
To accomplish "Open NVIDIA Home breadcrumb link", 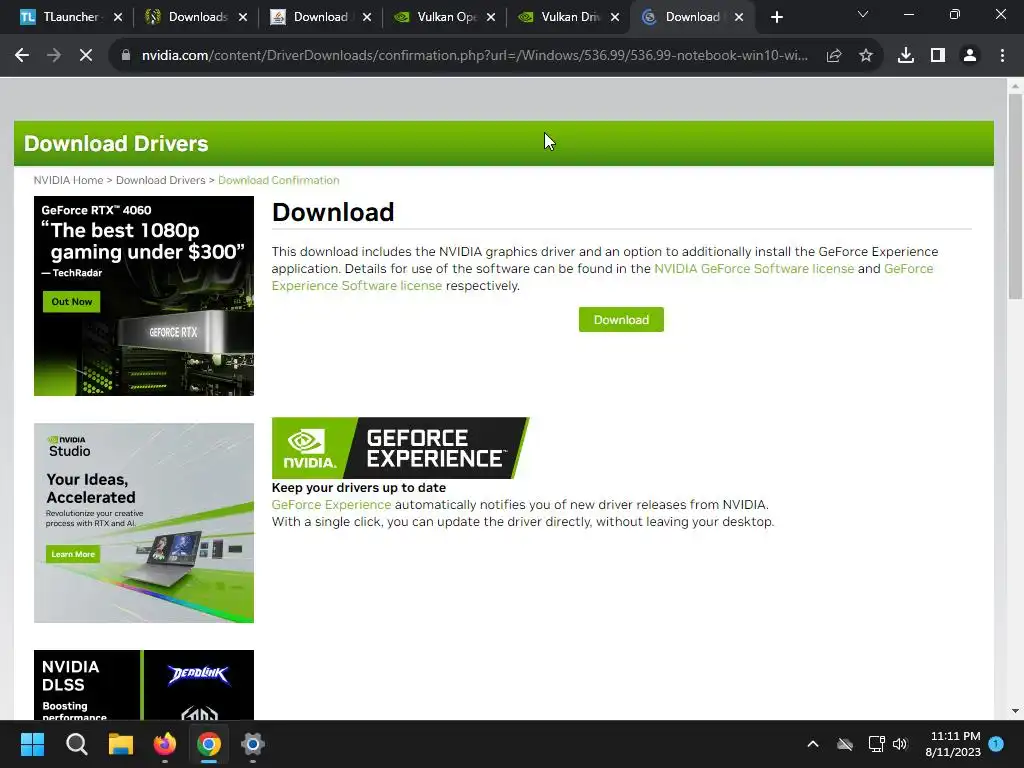I will [69, 180].
